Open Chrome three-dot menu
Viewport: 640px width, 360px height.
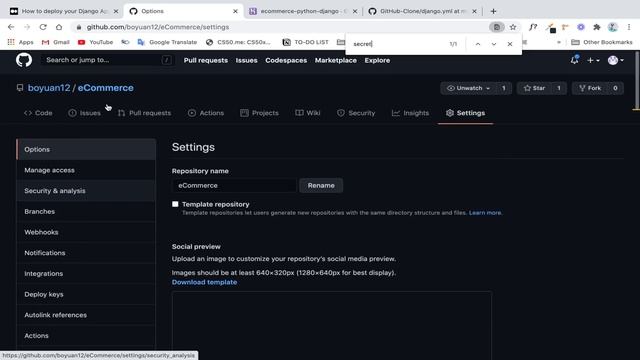[x=629, y=27]
